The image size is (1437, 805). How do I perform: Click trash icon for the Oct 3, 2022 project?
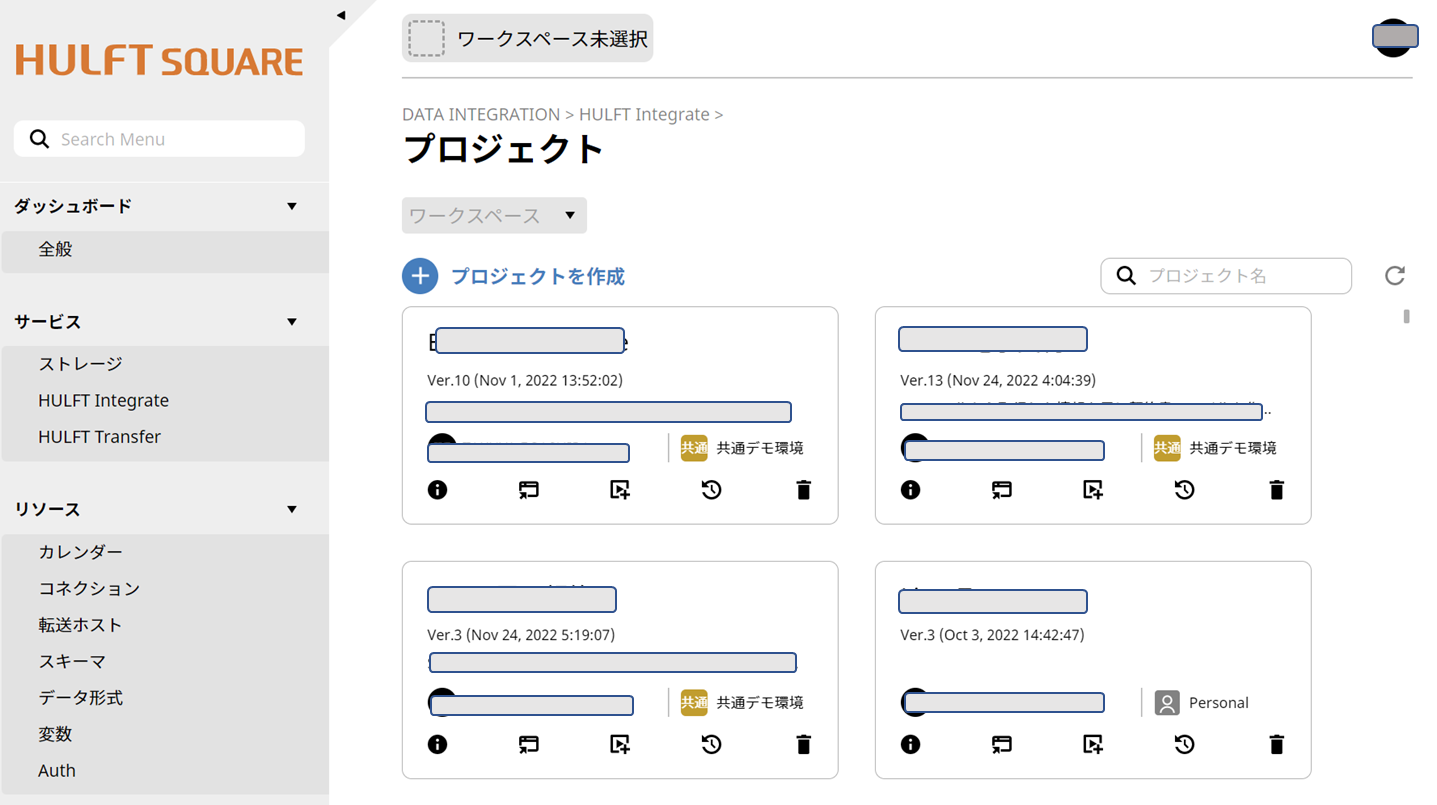1276,744
